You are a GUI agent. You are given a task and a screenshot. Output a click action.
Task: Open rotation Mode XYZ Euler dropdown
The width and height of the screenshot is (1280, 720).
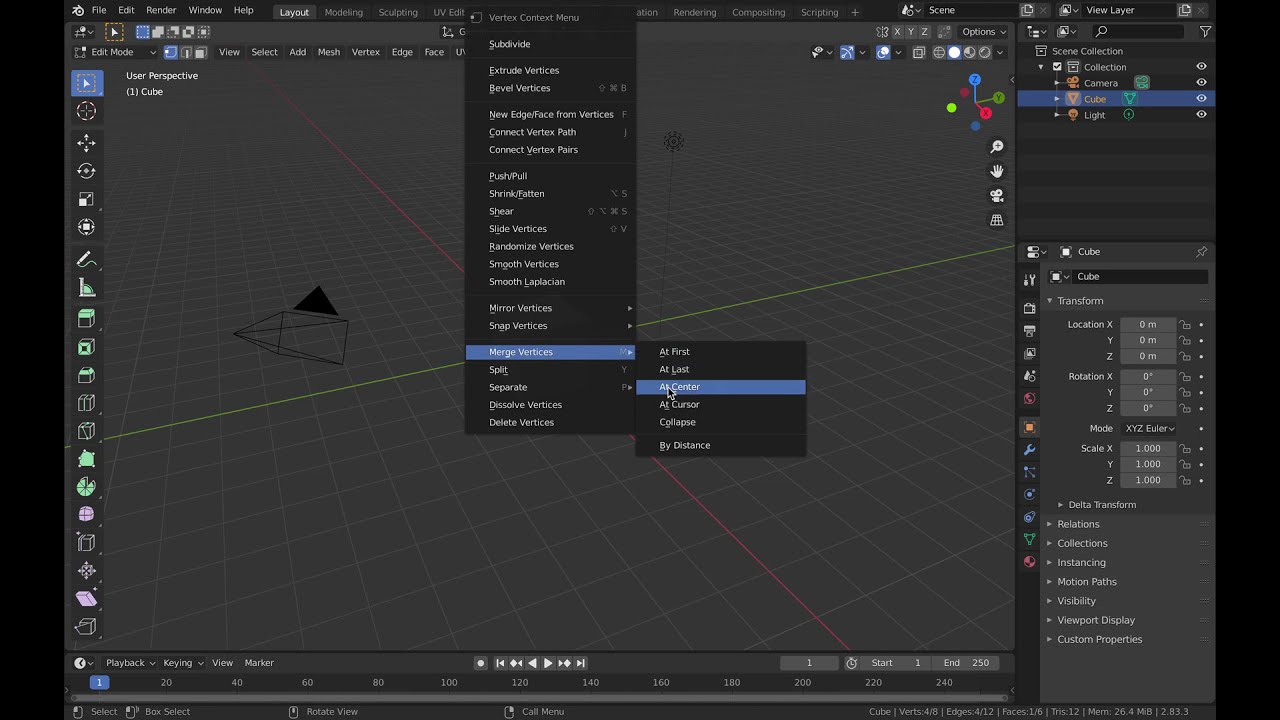pyautogui.click(x=1148, y=428)
